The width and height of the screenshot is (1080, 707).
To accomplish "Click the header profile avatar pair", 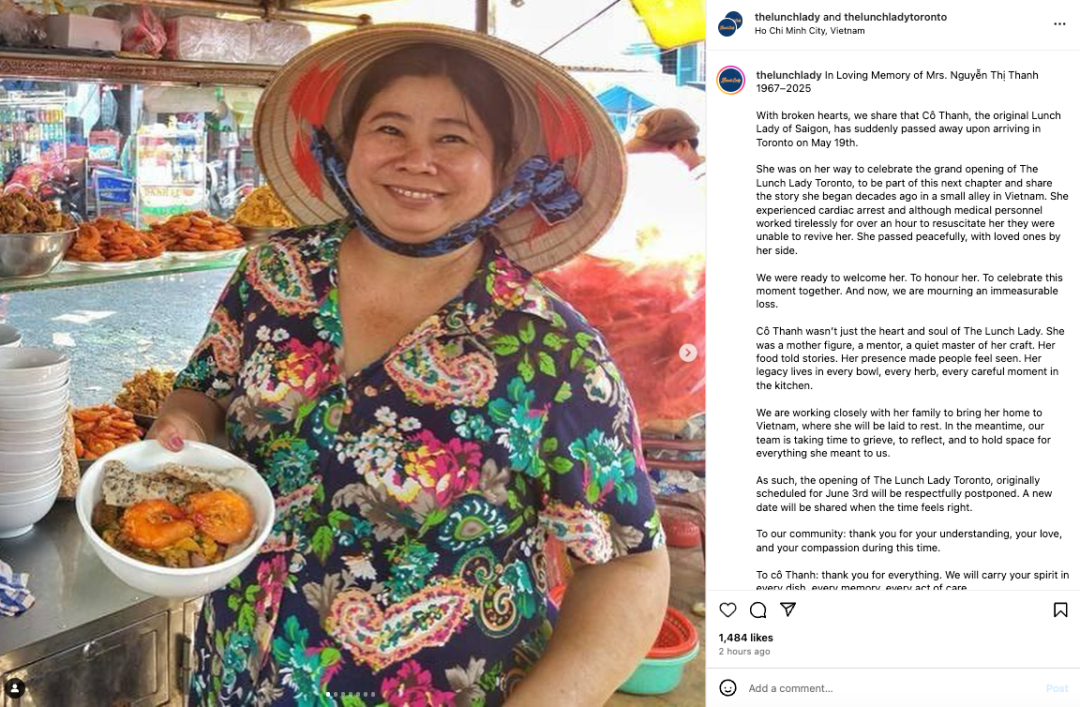I will point(730,24).
